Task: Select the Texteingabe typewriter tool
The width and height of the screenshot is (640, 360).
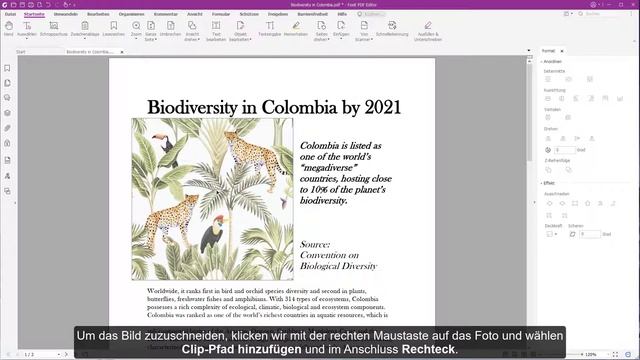Action: click(x=270, y=29)
